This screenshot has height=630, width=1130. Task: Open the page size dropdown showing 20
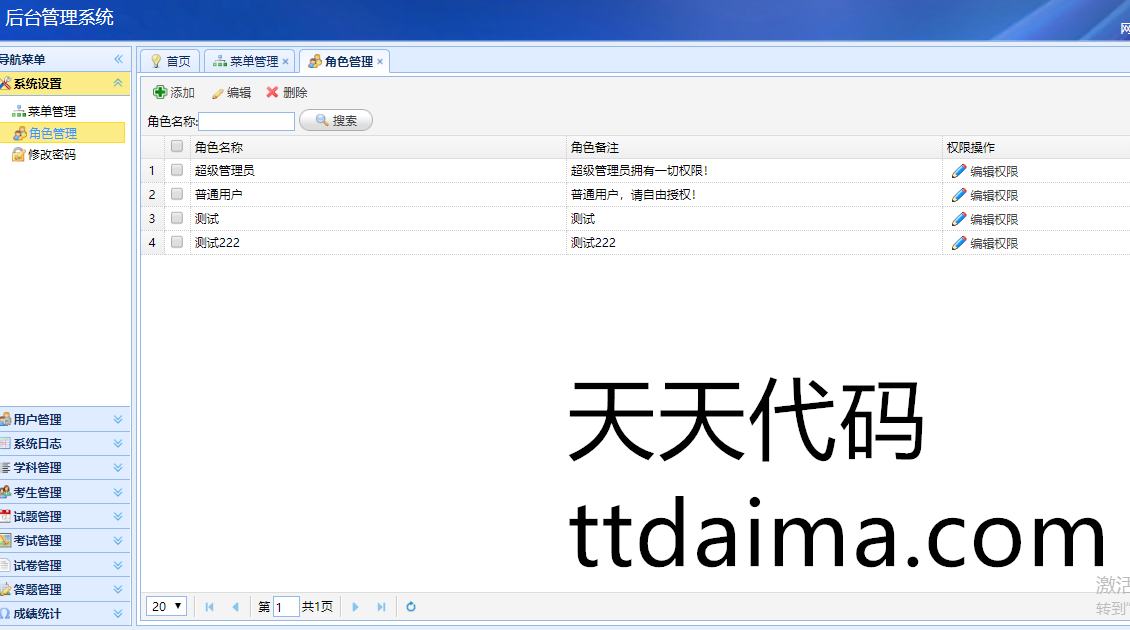tap(166, 606)
